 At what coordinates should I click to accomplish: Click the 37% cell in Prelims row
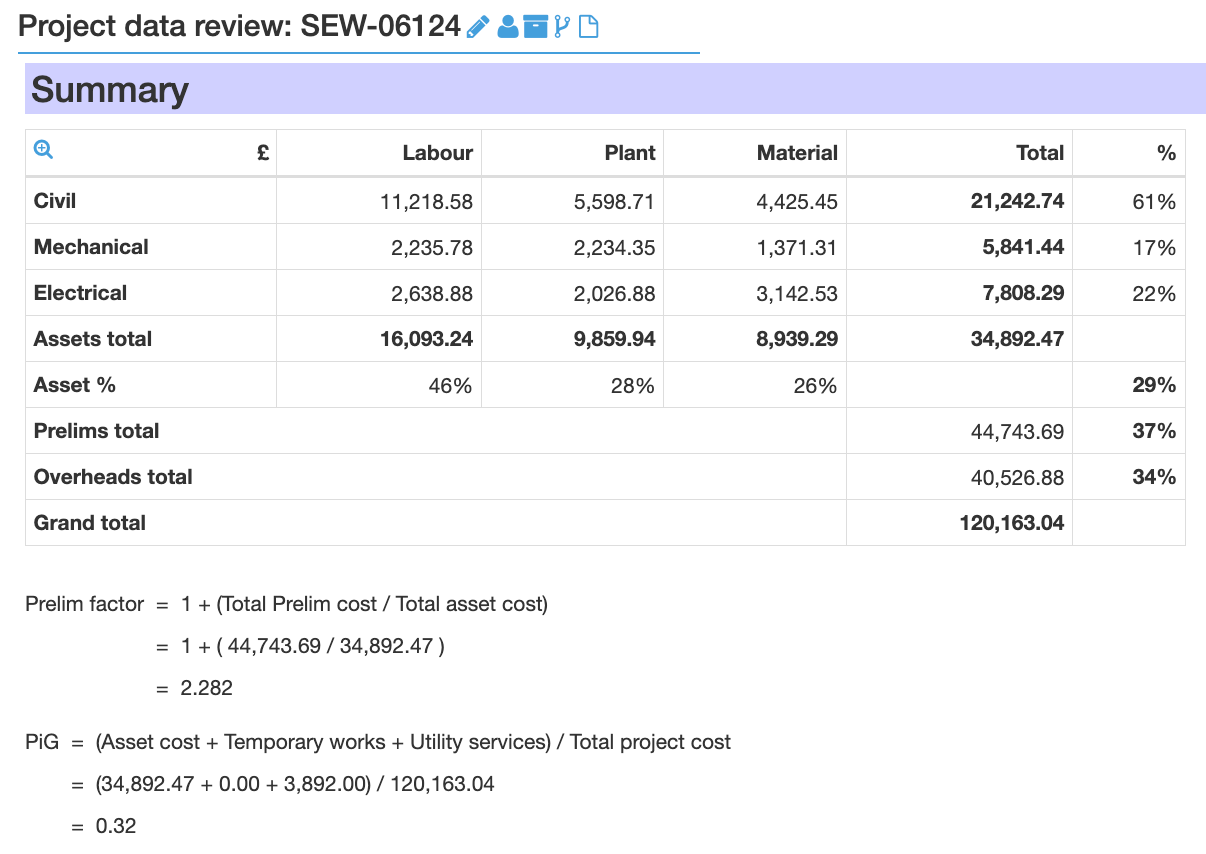(1154, 431)
